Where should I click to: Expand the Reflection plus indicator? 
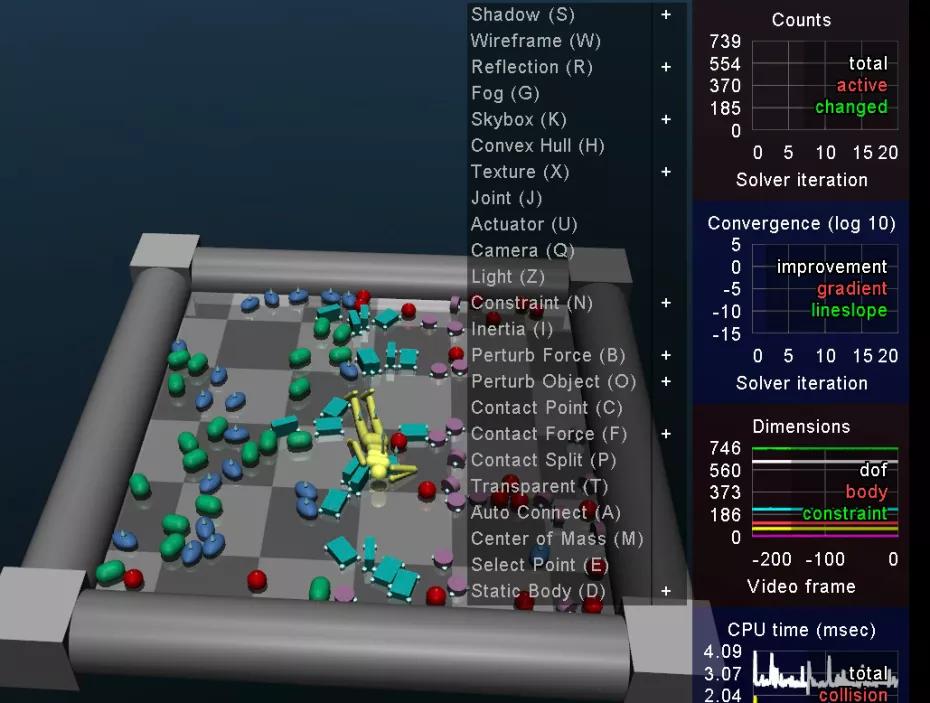click(x=666, y=67)
